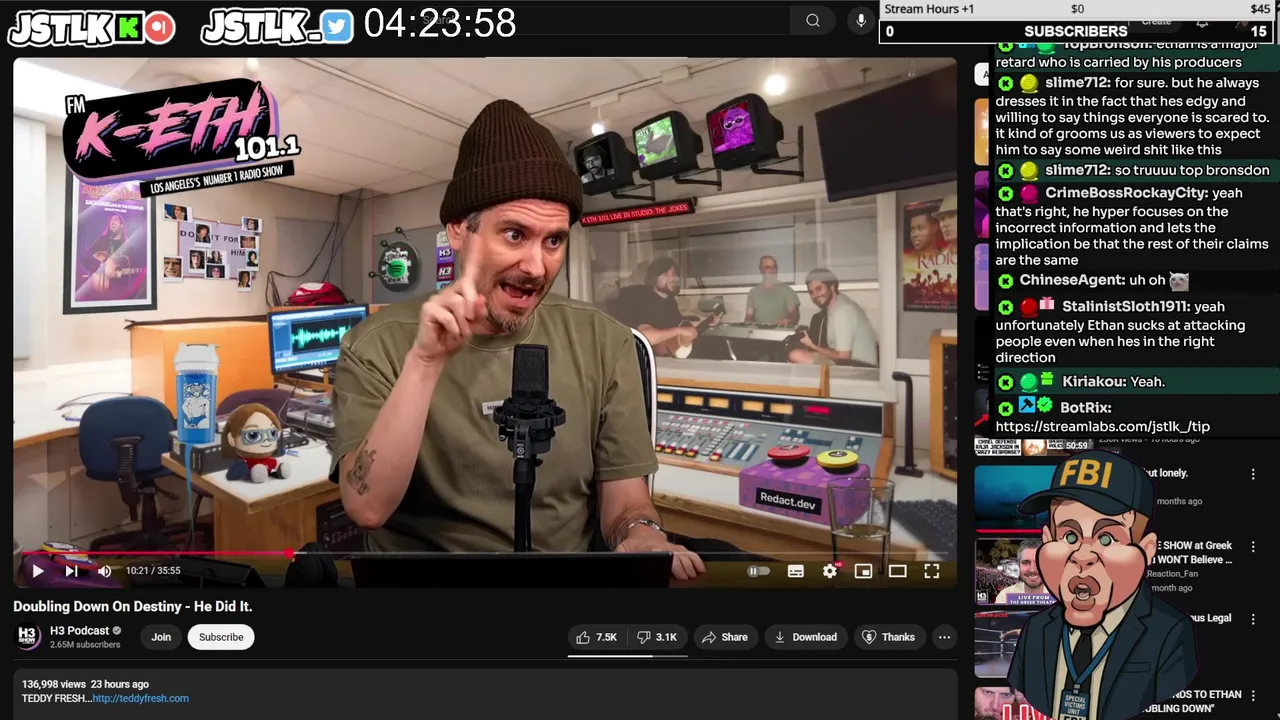Click the 50:59 duration badge on the sidebar thumbnail
The image size is (1280, 720).
point(1075,446)
